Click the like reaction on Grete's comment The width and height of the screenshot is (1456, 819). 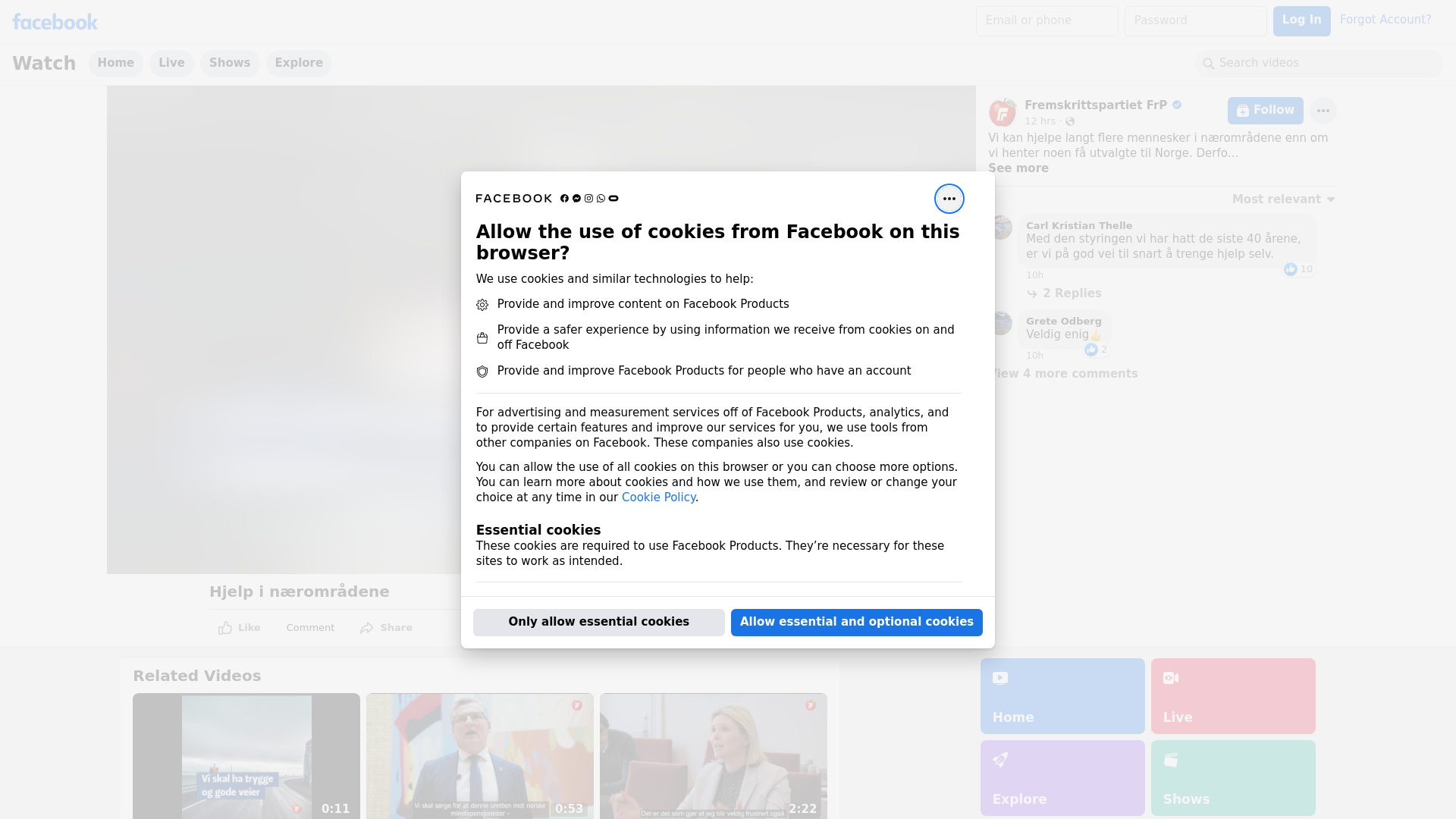(x=1090, y=350)
